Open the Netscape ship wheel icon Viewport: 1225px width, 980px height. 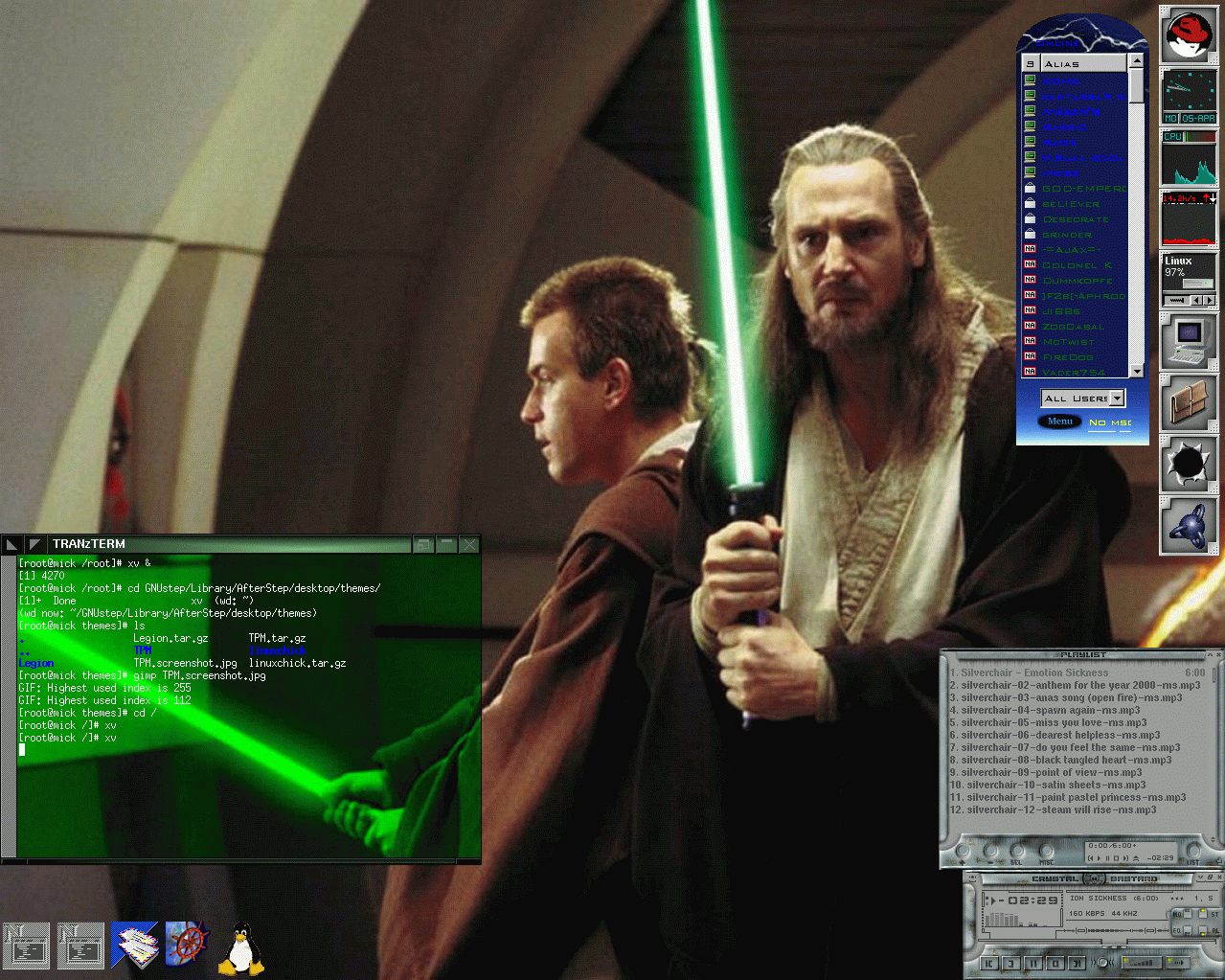click(187, 946)
